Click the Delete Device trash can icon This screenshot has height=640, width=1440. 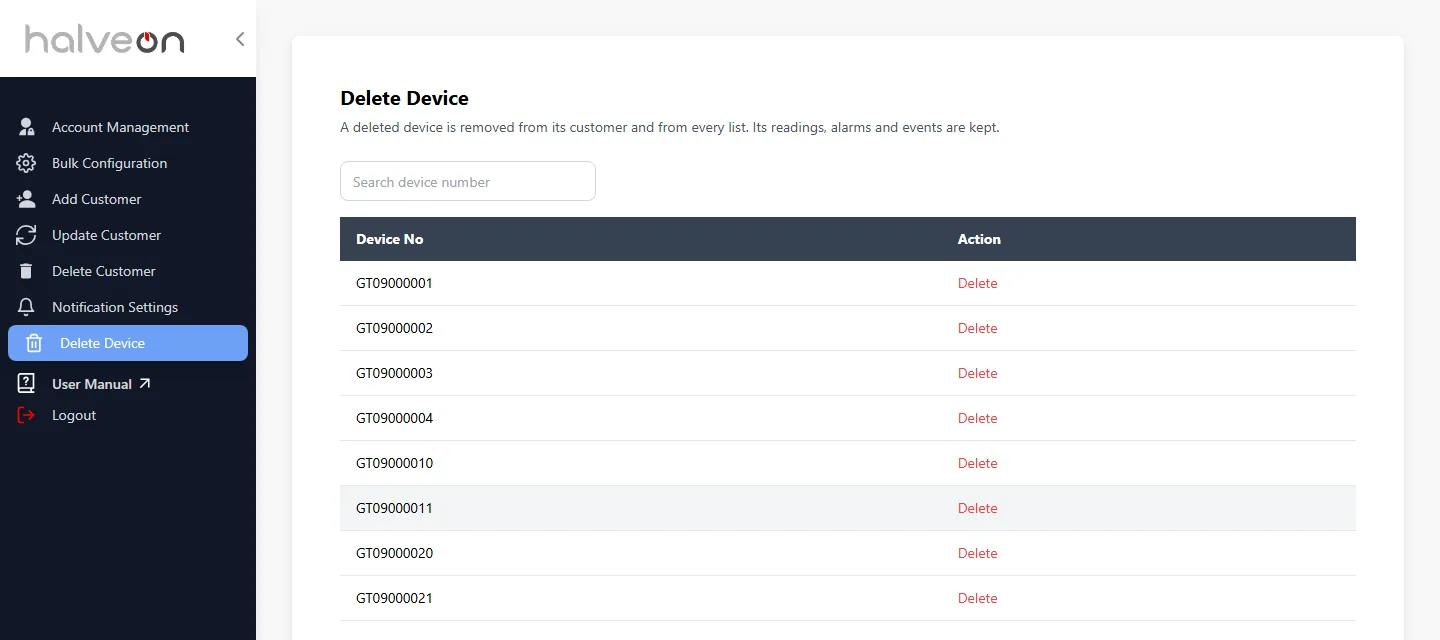pyautogui.click(x=33, y=343)
